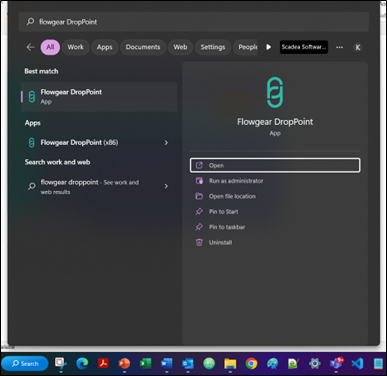The image size is (387, 376).
Task: Select Flowgear DropPoint best match result
Action: click(99, 97)
